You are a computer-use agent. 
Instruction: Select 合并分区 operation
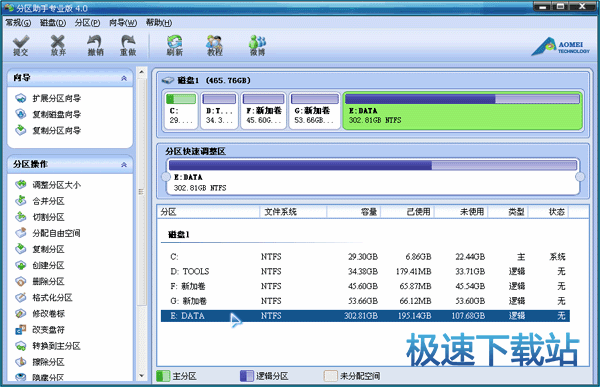point(40,201)
